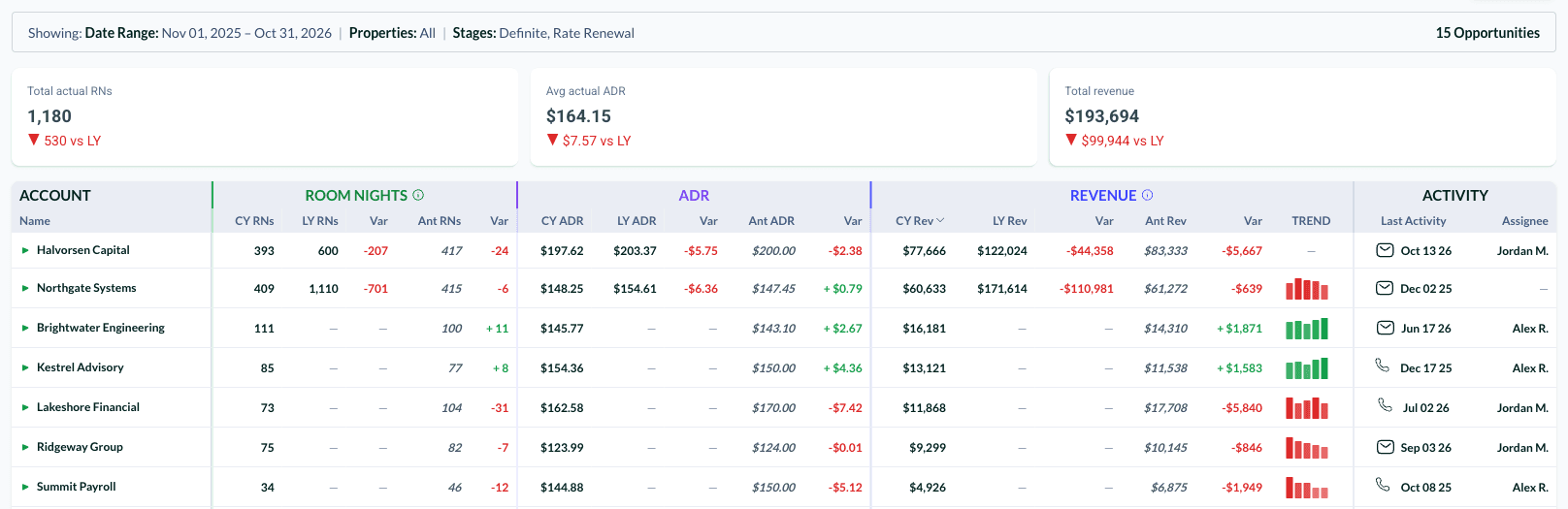Click Summit Payroll revenue variance -$1,949
The image size is (1568, 509).
(1242, 488)
